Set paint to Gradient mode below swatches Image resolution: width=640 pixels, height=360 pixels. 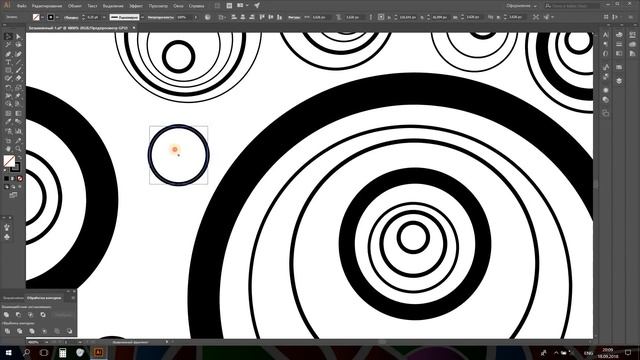point(13,178)
